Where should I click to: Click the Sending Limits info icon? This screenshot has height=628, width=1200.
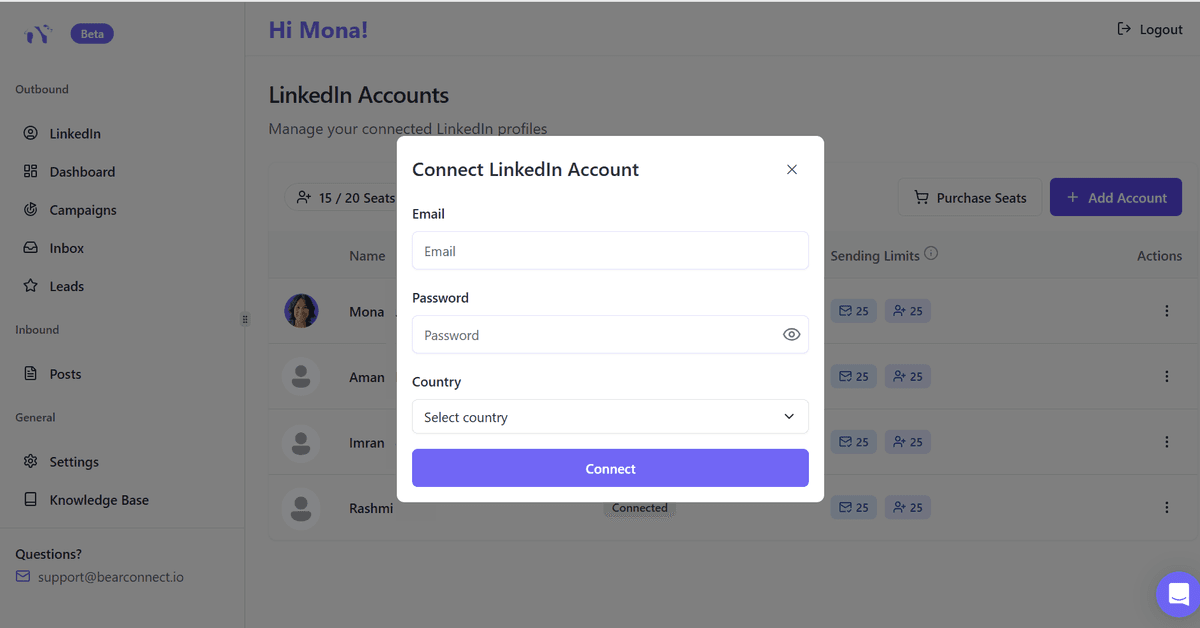point(931,252)
